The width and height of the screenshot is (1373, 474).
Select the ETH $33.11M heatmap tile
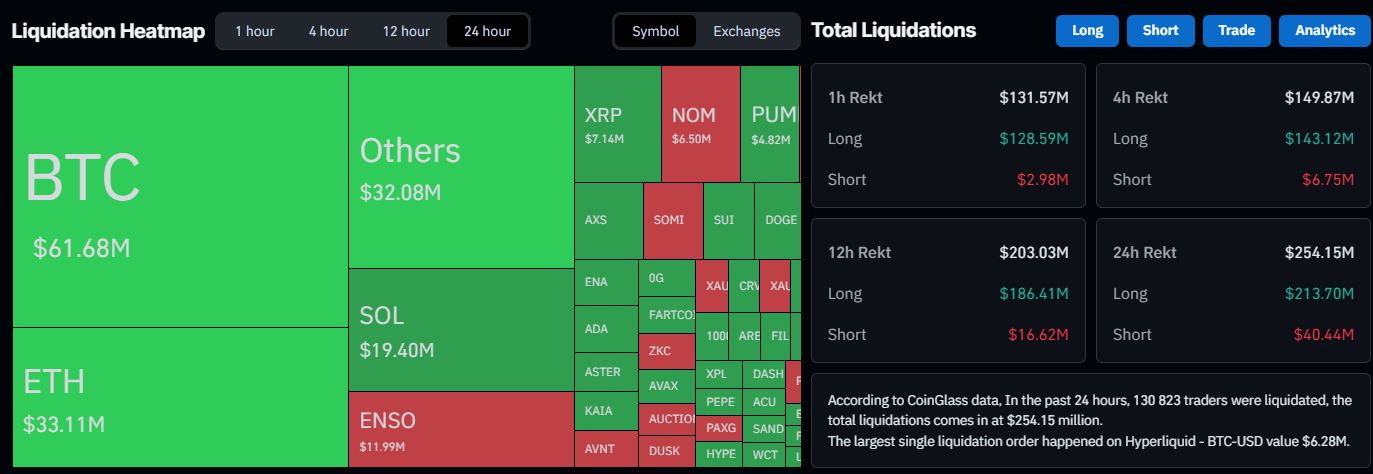pyautogui.click(x=180, y=397)
